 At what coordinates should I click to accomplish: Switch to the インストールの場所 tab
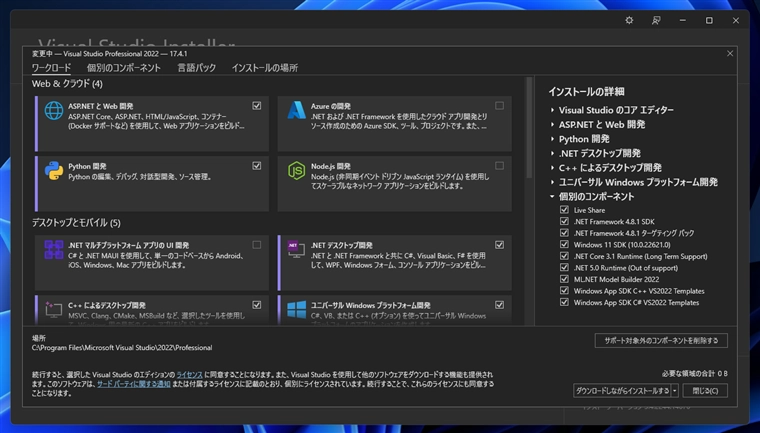click(265, 68)
